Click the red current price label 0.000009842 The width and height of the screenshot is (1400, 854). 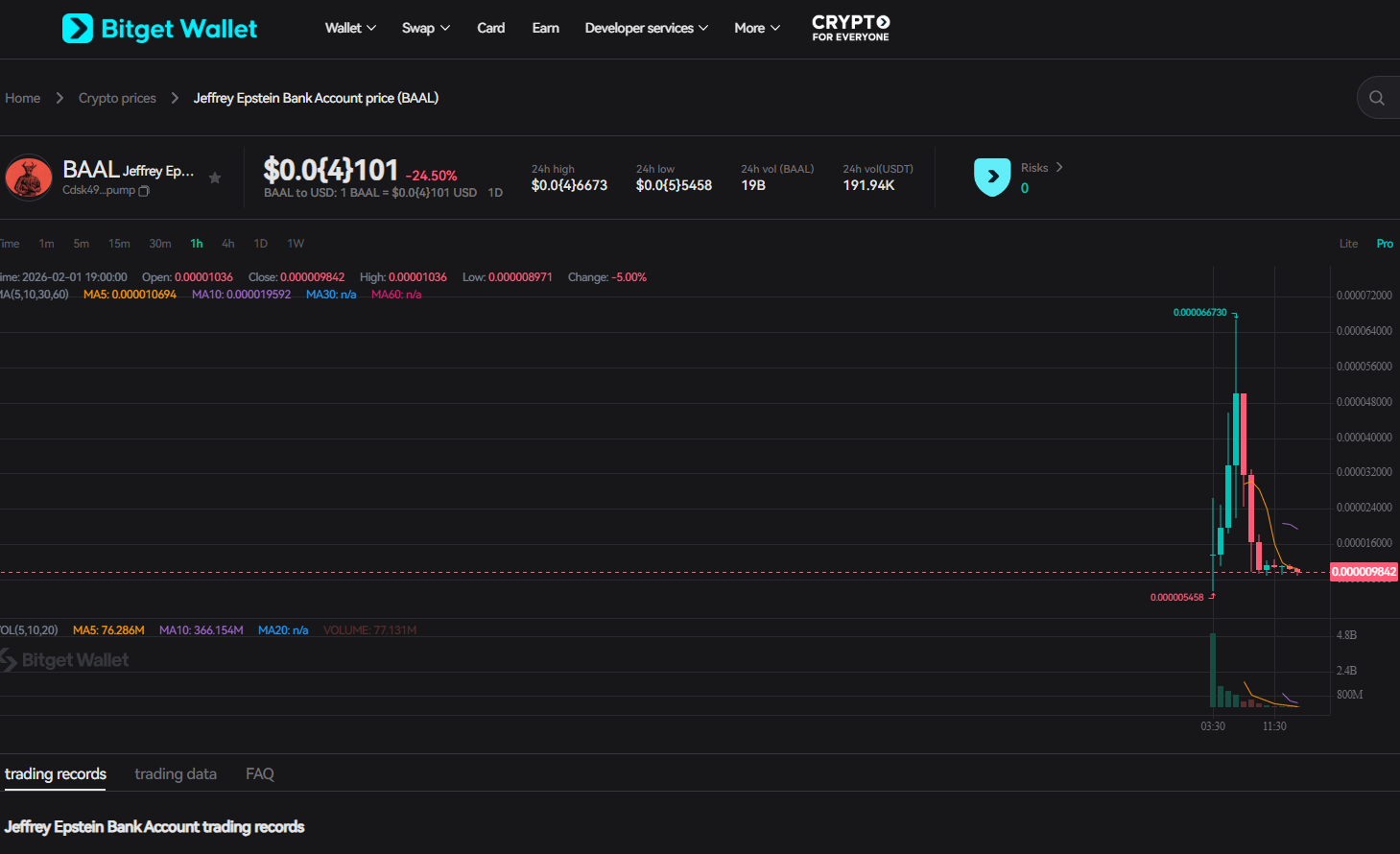1364,572
